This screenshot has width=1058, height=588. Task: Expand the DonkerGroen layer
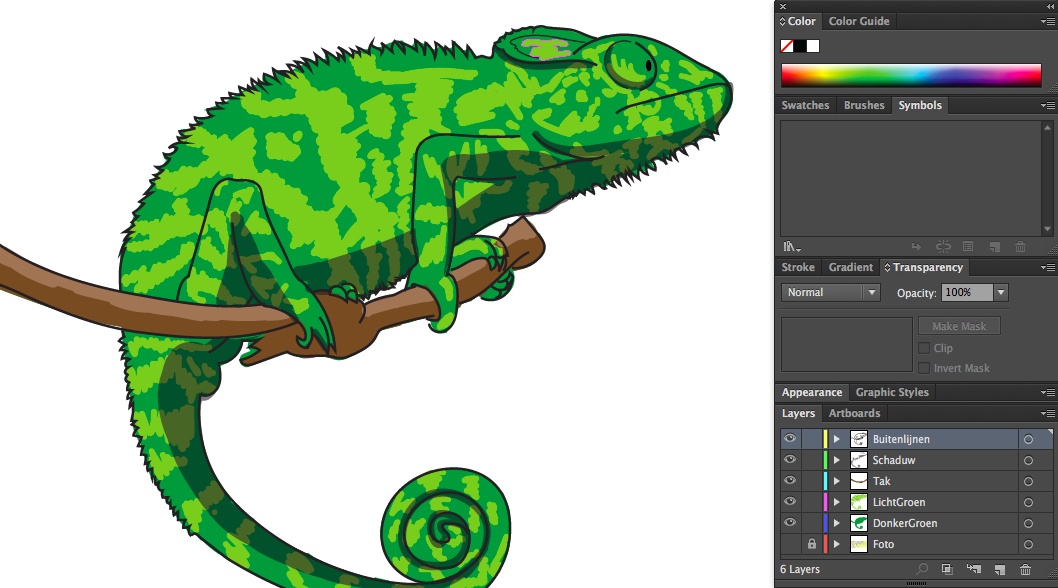point(836,523)
